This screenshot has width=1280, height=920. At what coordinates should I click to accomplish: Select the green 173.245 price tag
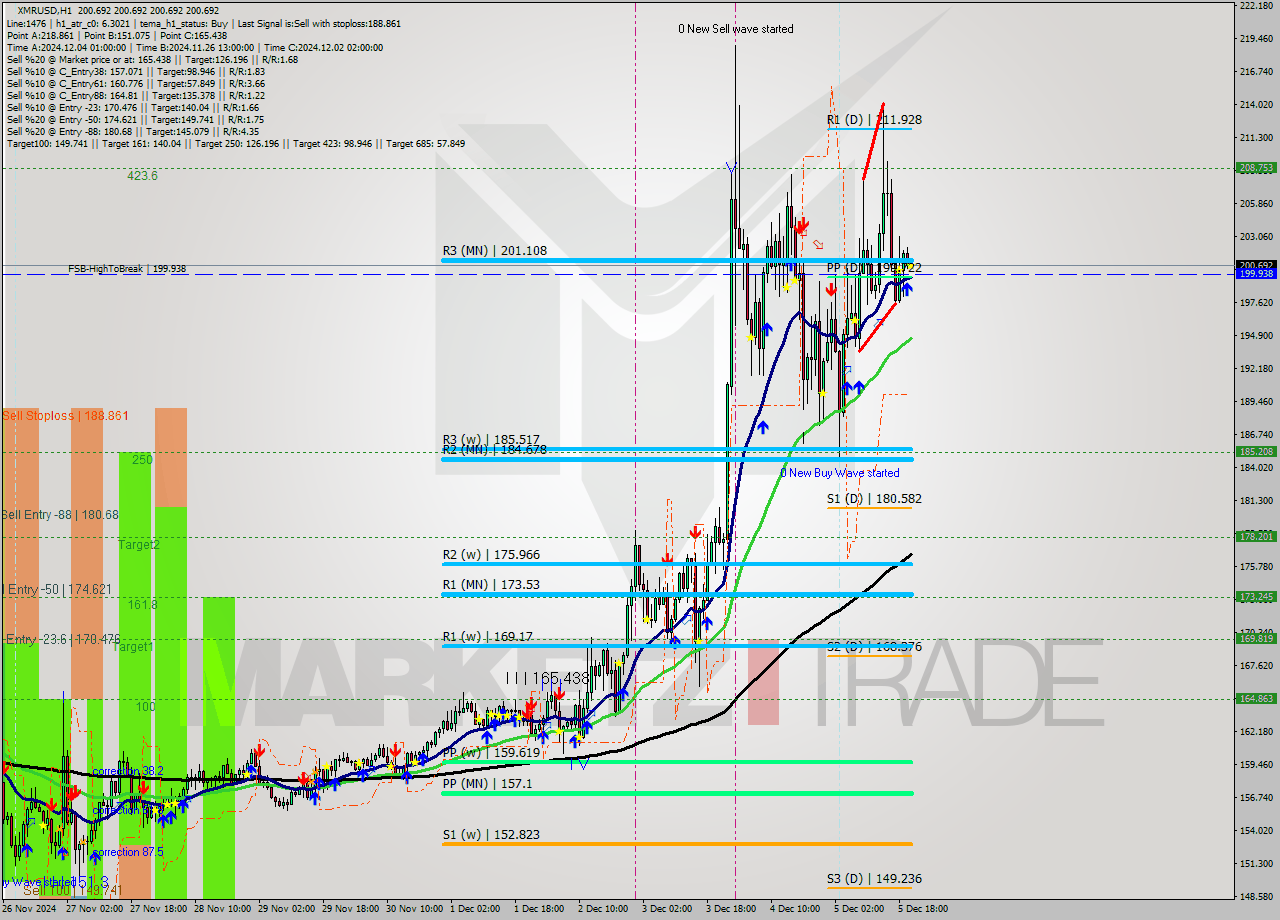(x=1256, y=597)
